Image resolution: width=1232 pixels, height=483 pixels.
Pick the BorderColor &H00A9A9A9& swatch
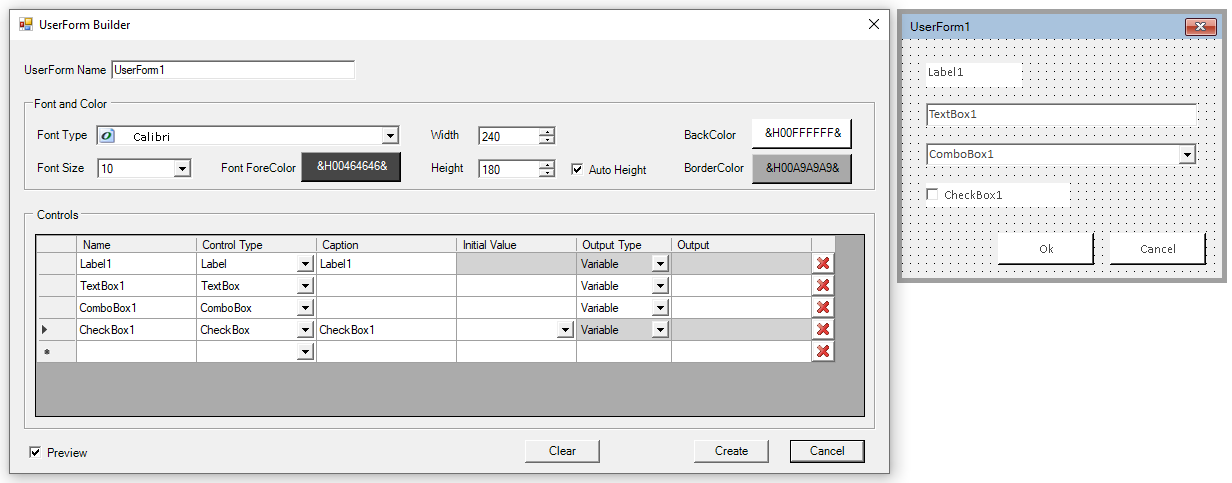coord(802,167)
